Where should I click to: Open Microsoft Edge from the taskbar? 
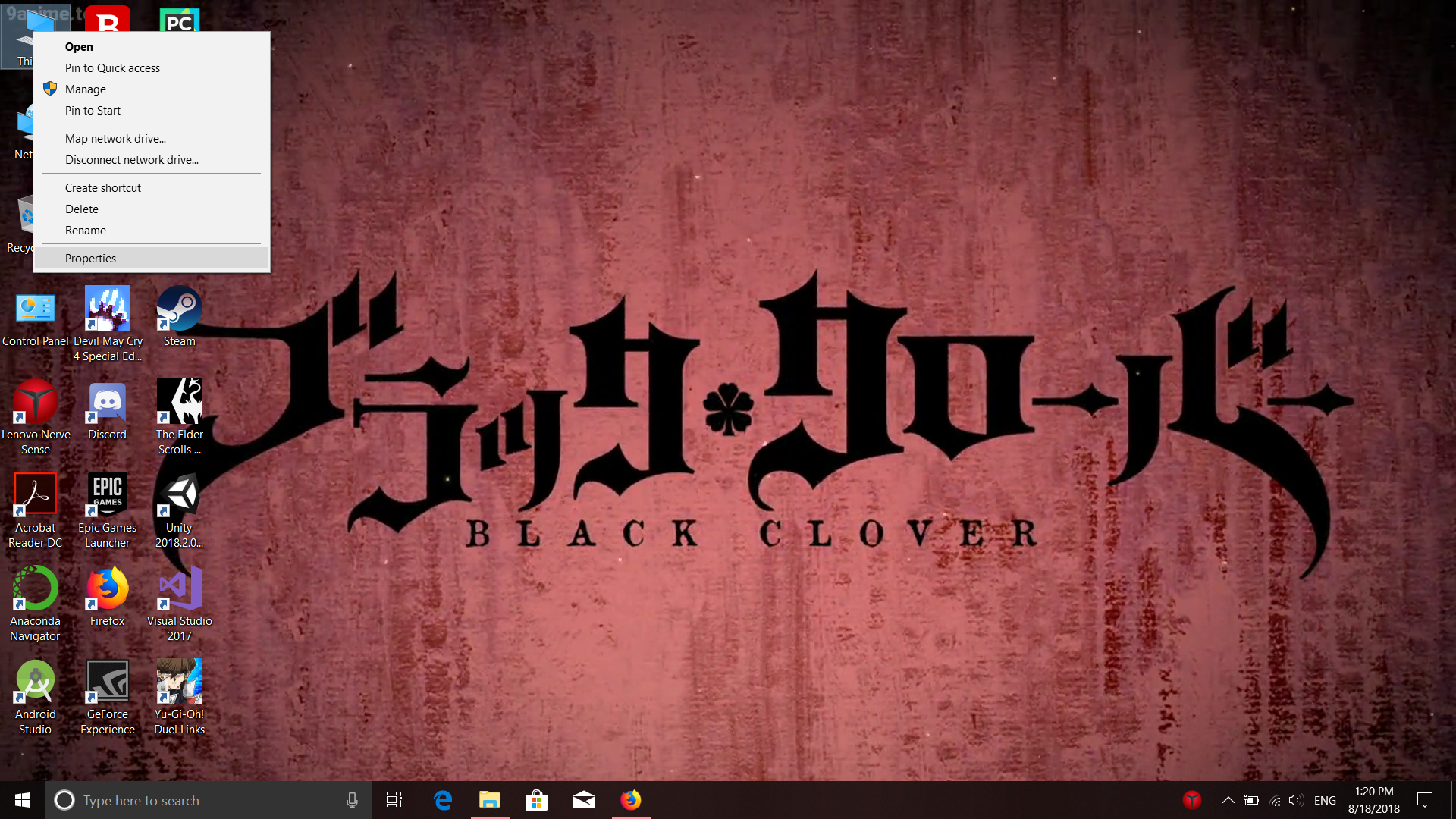pos(443,800)
